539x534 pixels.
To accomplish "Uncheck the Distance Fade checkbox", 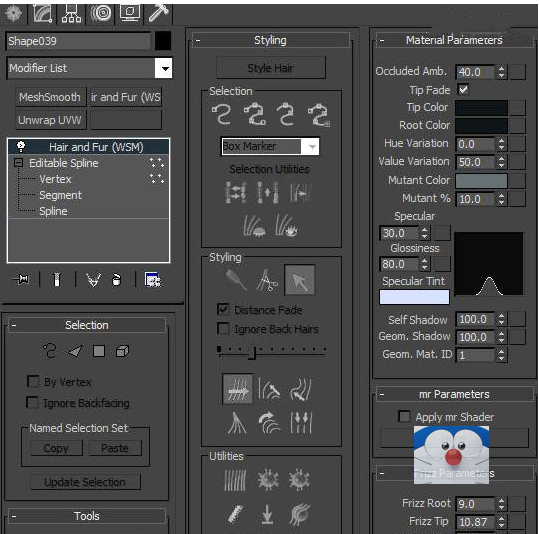I will [x=223, y=309].
